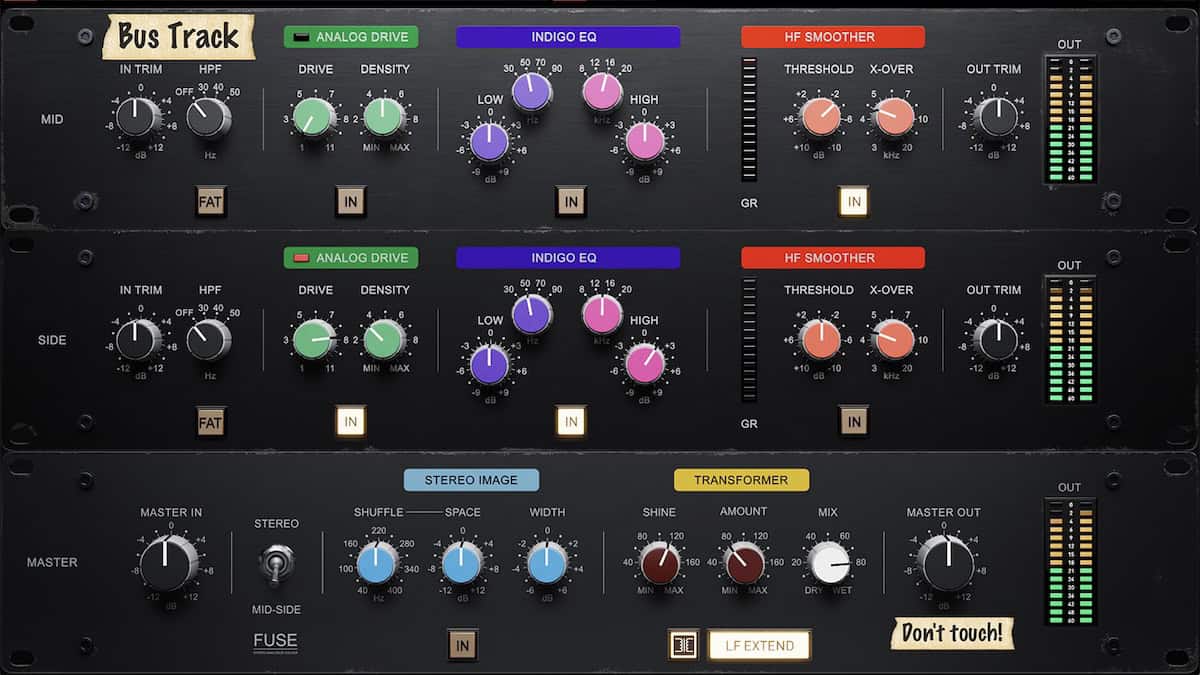This screenshot has width=1200, height=675.
Task: Click the Master OUT level meter
Action: coord(1069,560)
